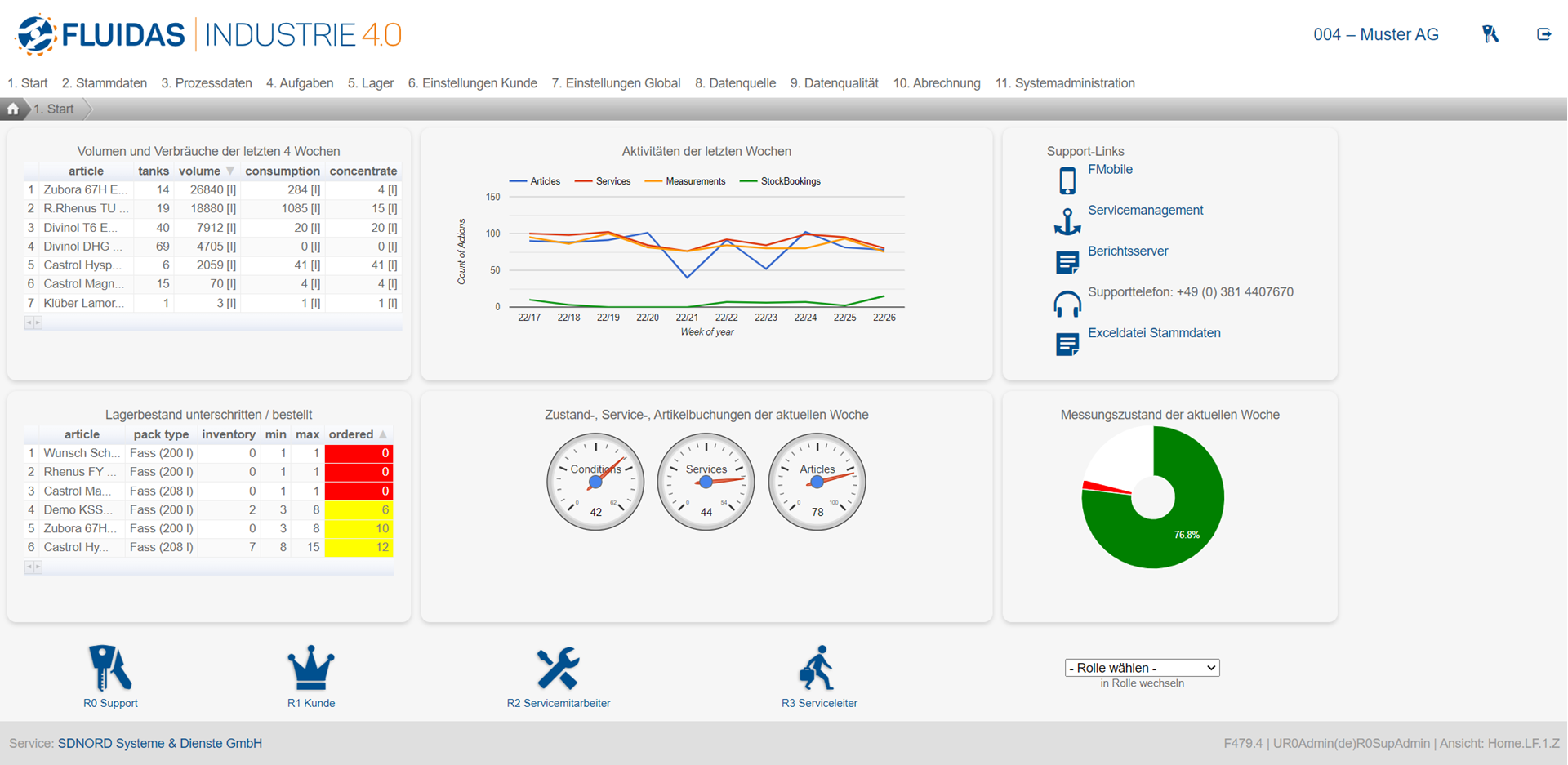Select the R1 Kunde crown icon

(x=310, y=669)
